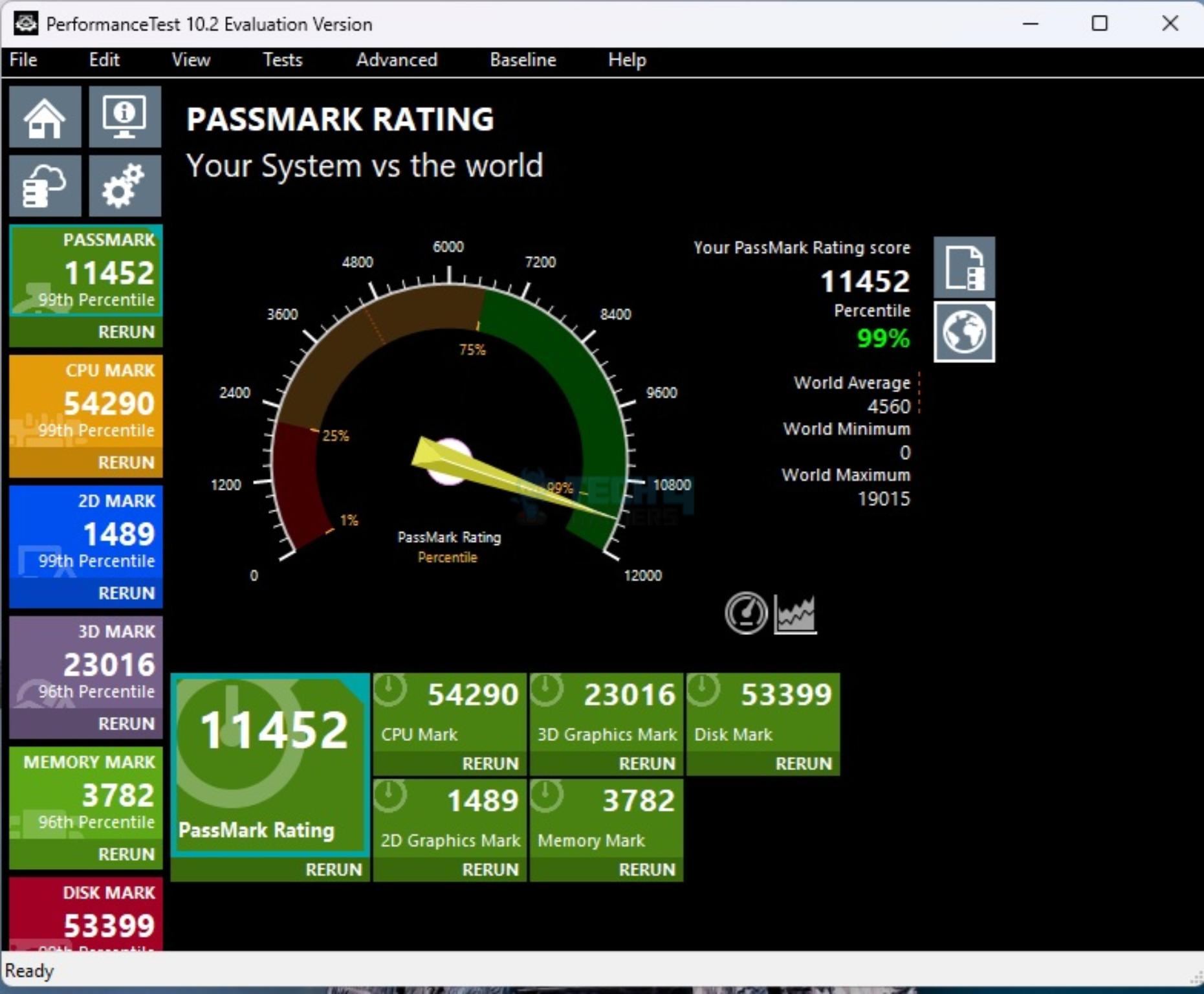Rerun the CPU Mark sidebar test
Image resolution: width=1204 pixels, height=994 pixels.
click(x=126, y=463)
